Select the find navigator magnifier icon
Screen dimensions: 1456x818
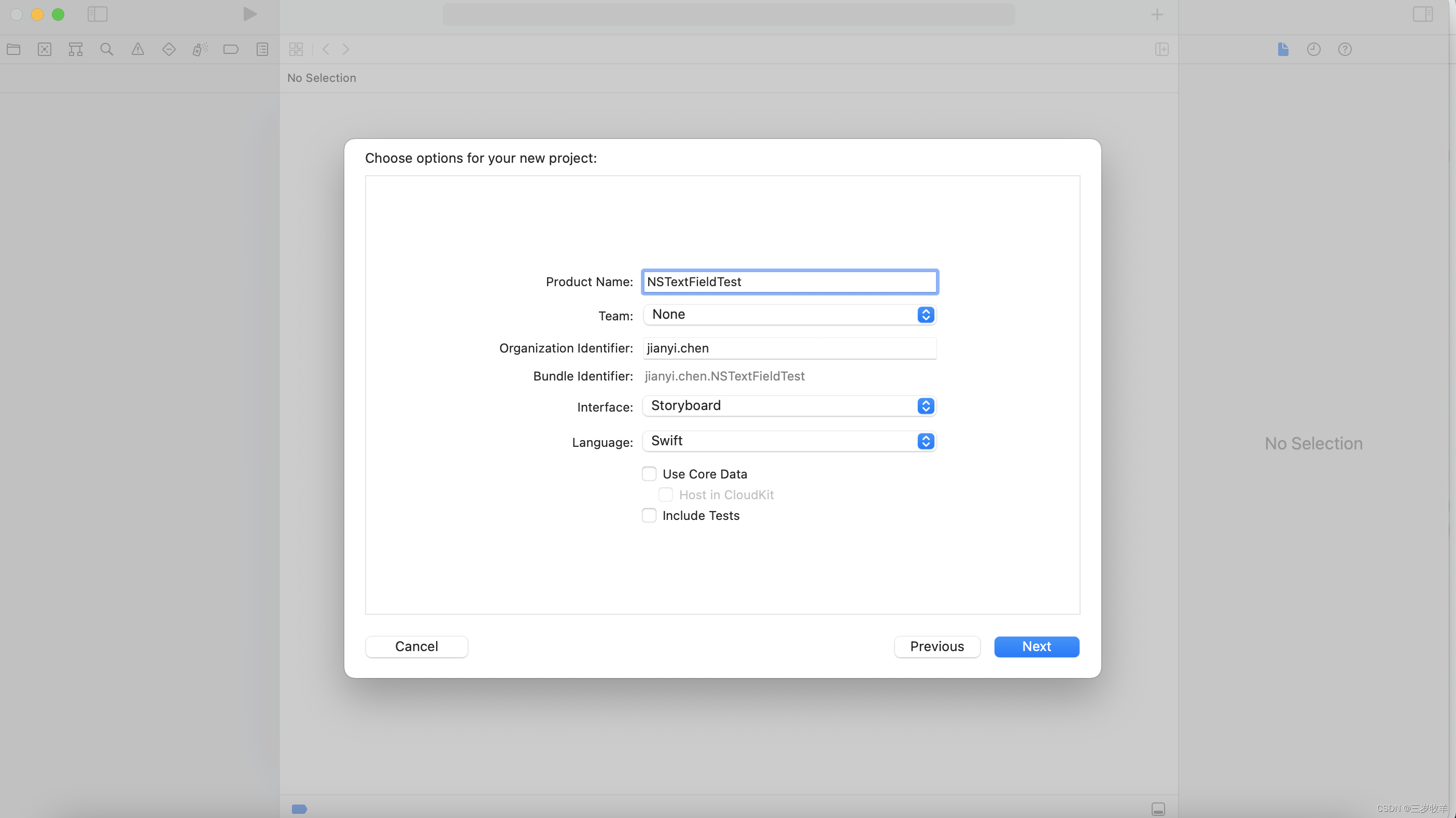point(106,49)
